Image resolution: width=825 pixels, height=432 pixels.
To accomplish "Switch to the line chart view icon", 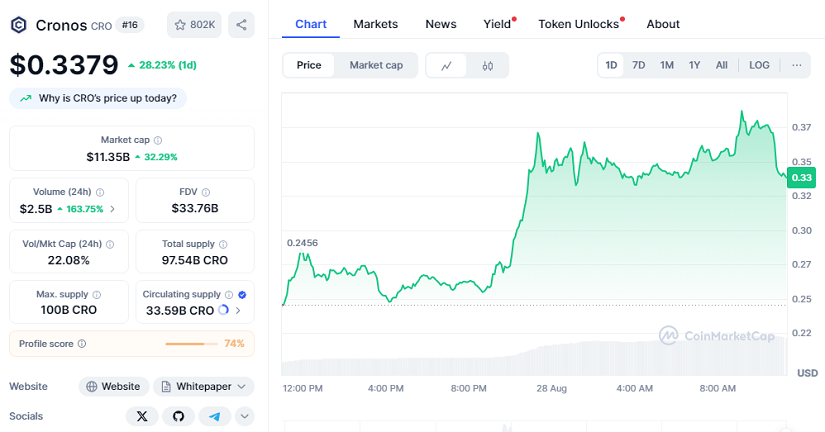I will [x=447, y=65].
